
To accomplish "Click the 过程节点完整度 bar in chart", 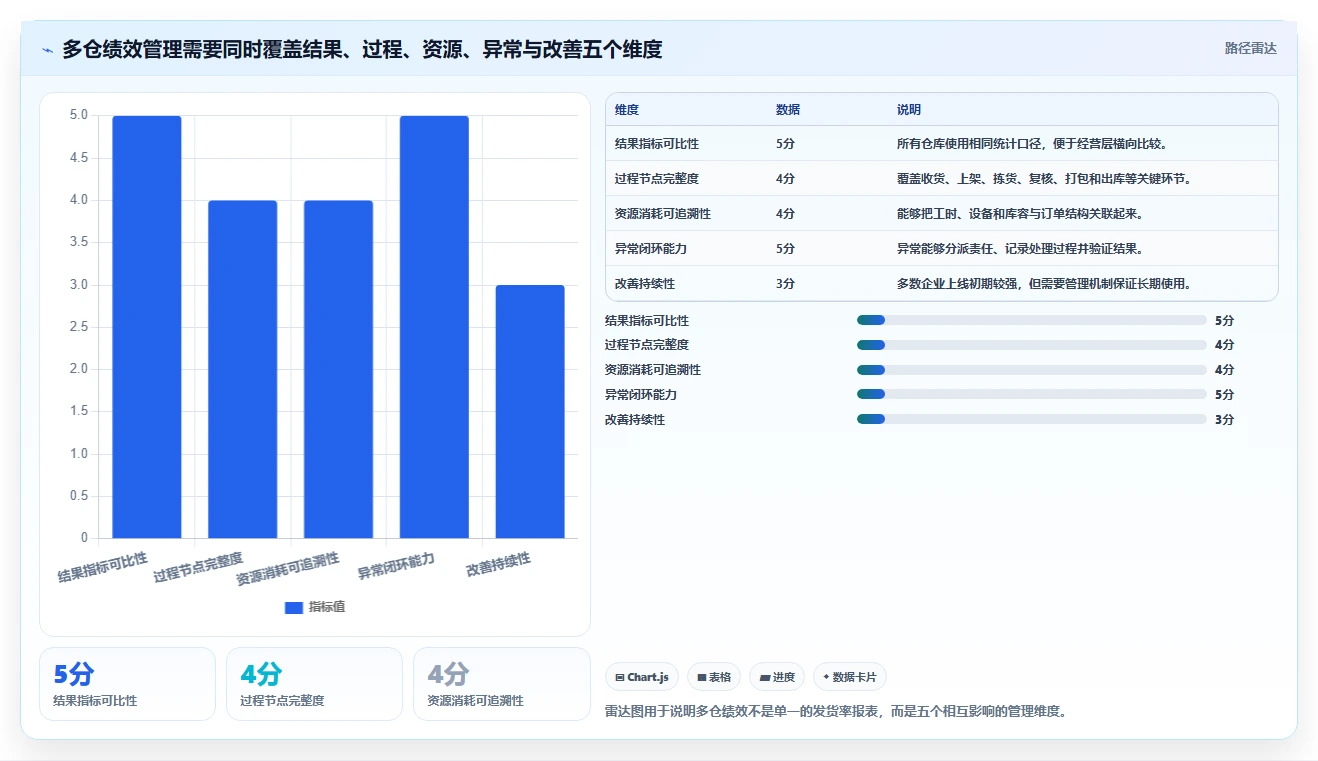I will 243,369.
